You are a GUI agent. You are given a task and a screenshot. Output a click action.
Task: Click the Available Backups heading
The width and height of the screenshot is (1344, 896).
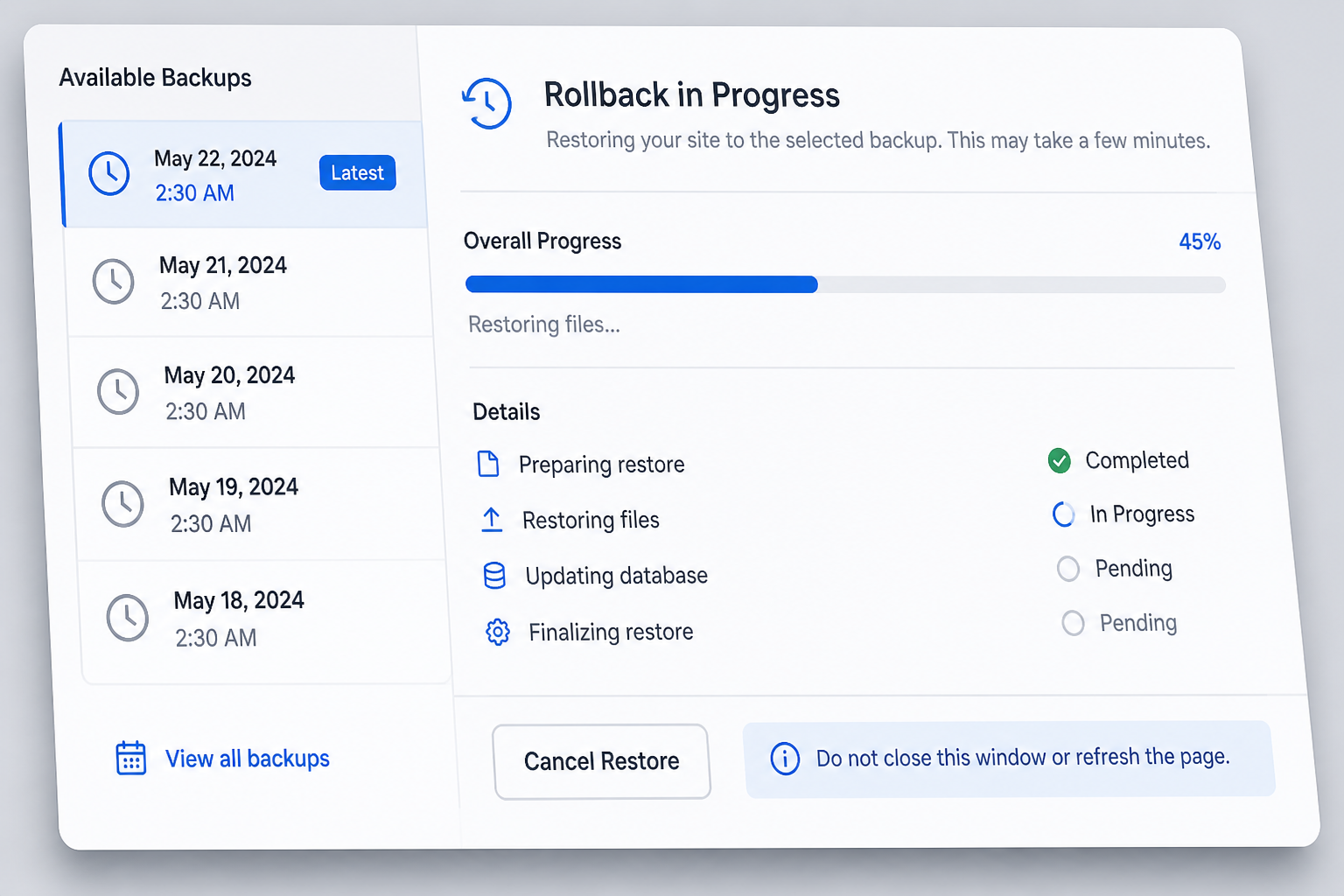[155, 78]
